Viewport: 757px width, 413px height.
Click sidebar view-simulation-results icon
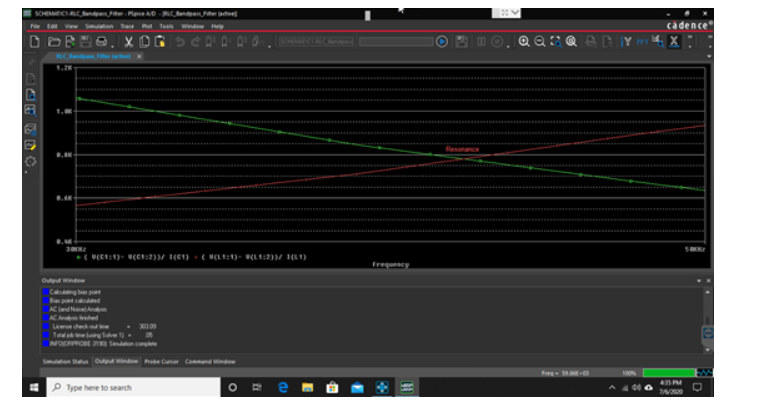[x=30, y=111]
